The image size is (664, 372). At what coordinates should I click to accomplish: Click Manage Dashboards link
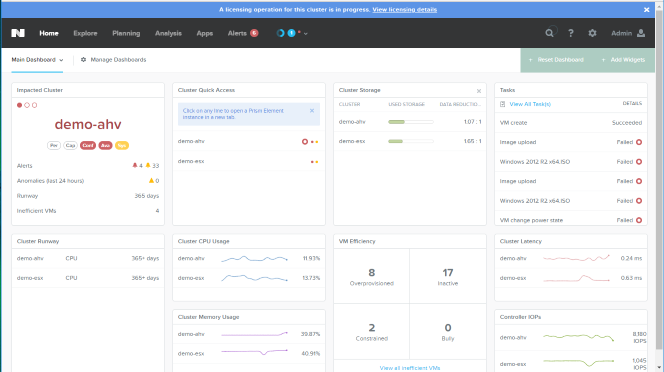click(118, 60)
